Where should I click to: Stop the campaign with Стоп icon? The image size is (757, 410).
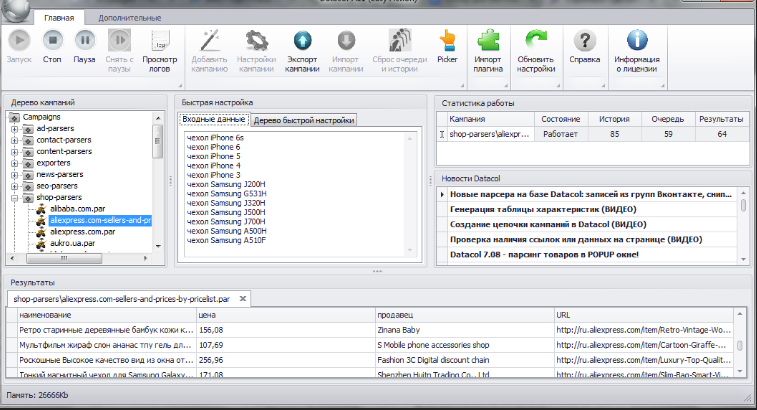click(52, 41)
